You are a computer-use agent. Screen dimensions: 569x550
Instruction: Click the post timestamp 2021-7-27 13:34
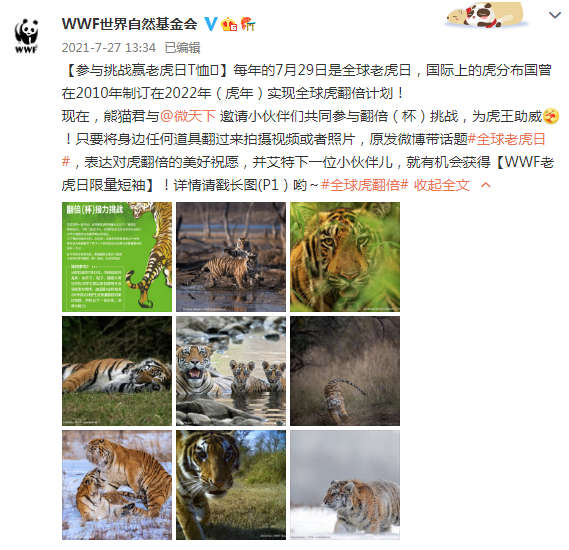[109, 48]
